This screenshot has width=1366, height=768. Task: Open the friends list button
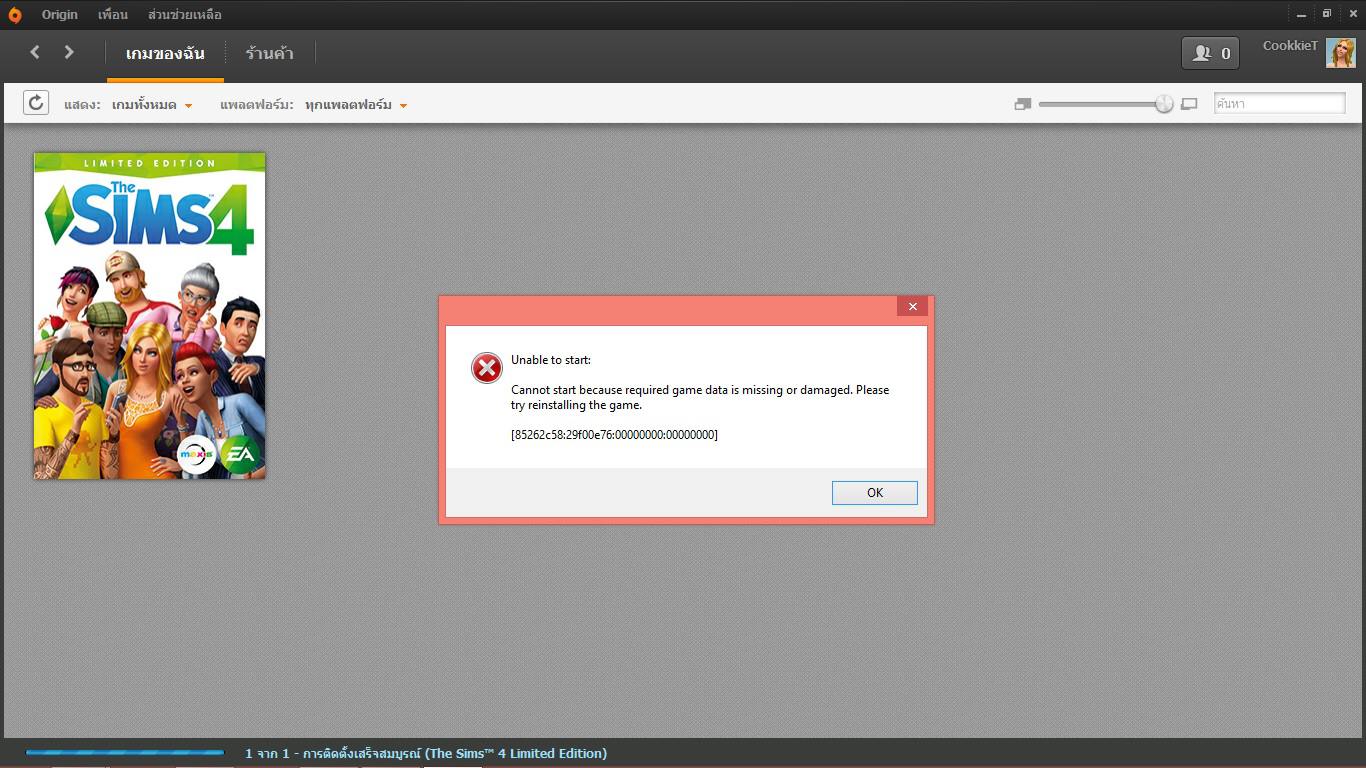point(1210,53)
